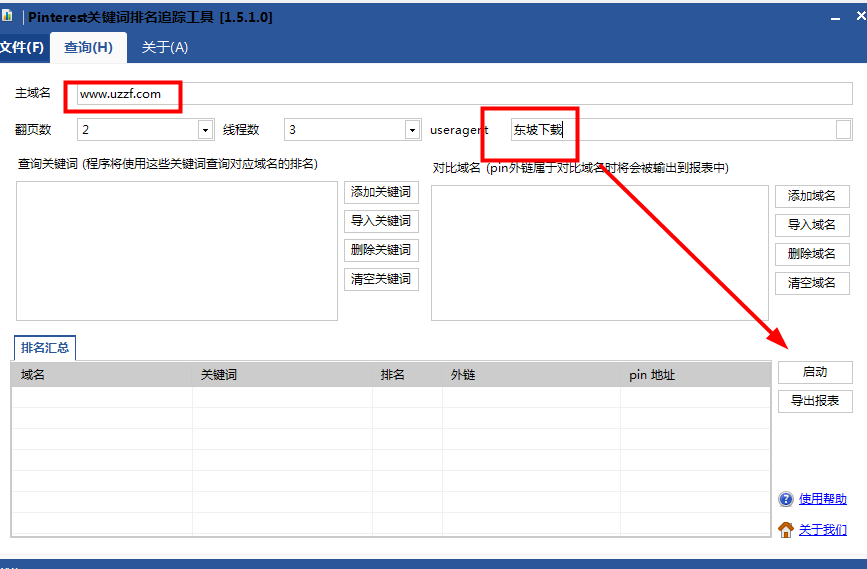Click the 添加域名 button
867x569 pixels.
tap(812, 196)
